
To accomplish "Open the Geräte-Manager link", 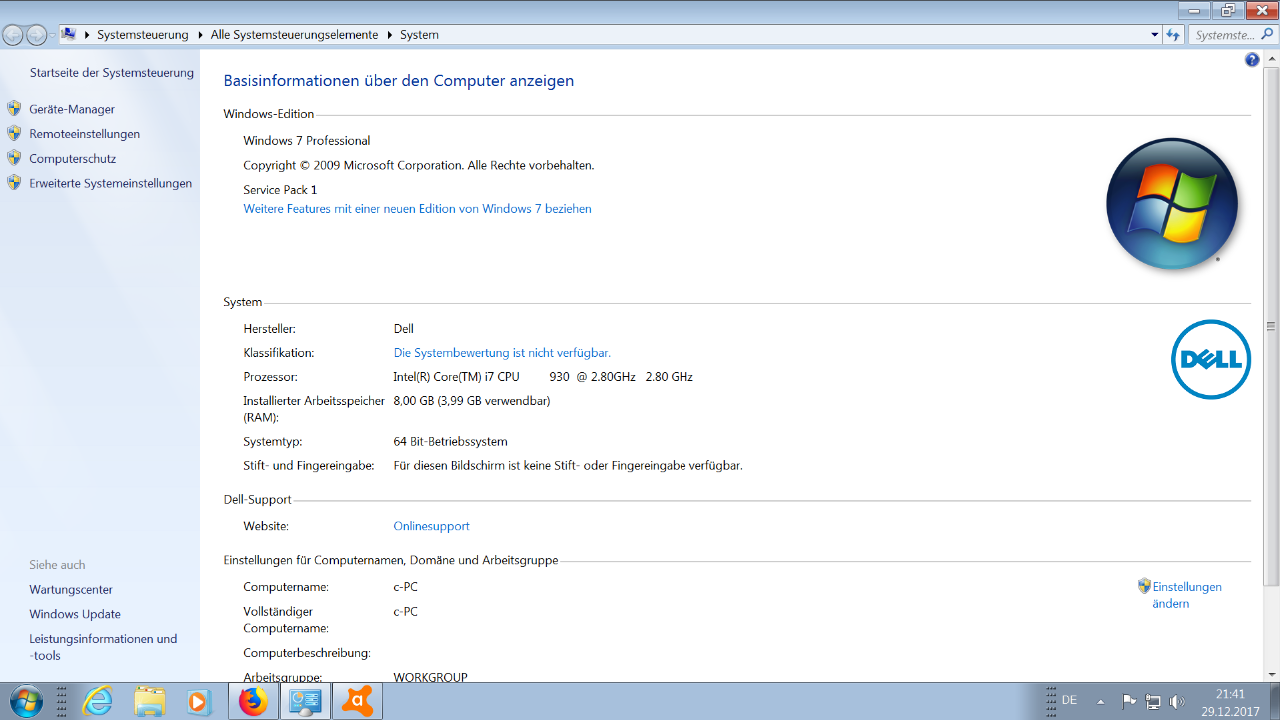I will click(72, 109).
